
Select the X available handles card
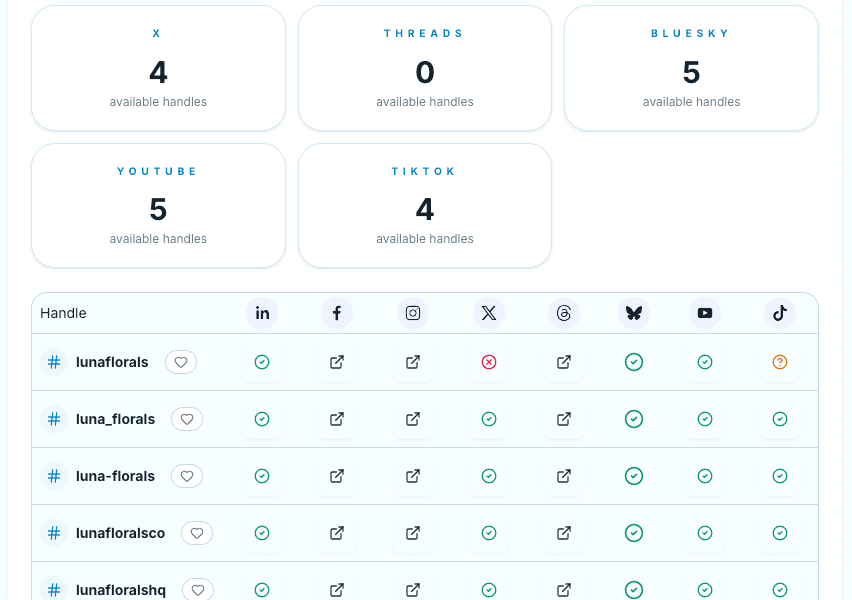pos(158,68)
